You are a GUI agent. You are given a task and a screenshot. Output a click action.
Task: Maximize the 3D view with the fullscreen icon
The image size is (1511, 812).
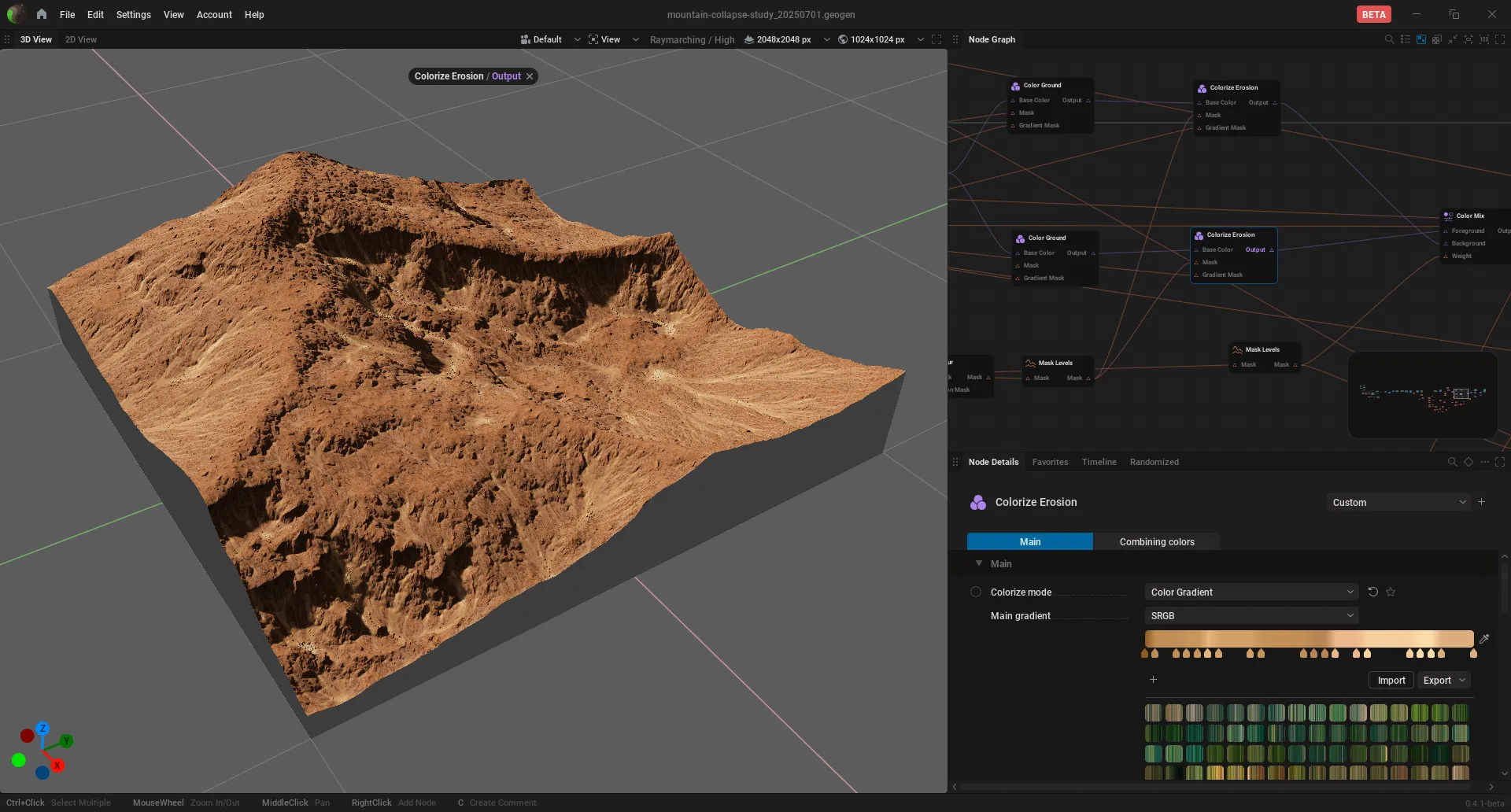point(937,39)
